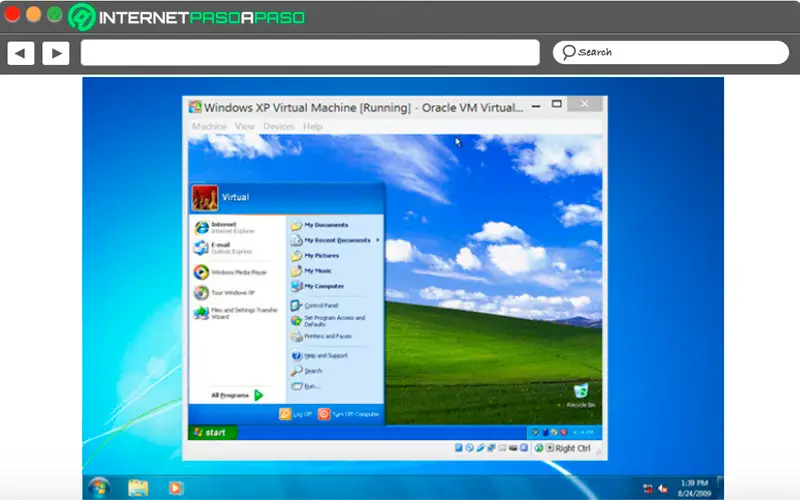Viewport: 800px width, 500px height.
Task: Click the Show Desktop strip on Windows 7 taskbar
Action: tap(720, 488)
